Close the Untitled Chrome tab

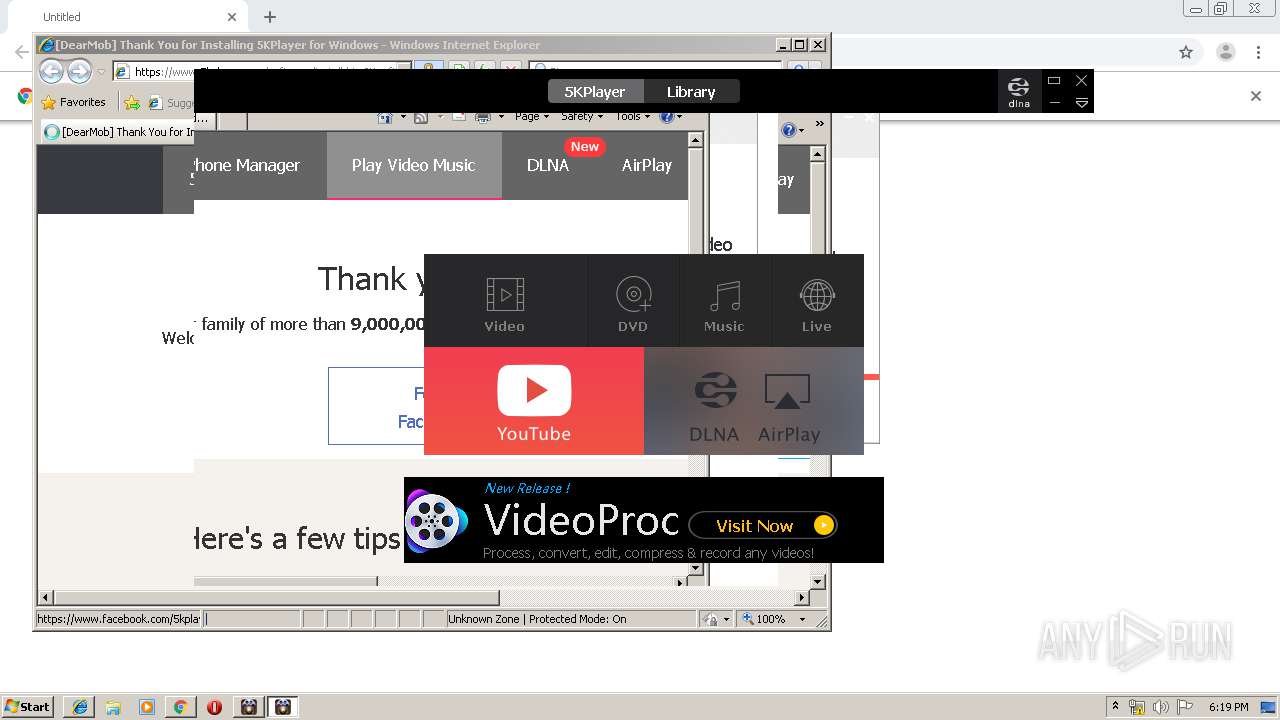[232, 17]
